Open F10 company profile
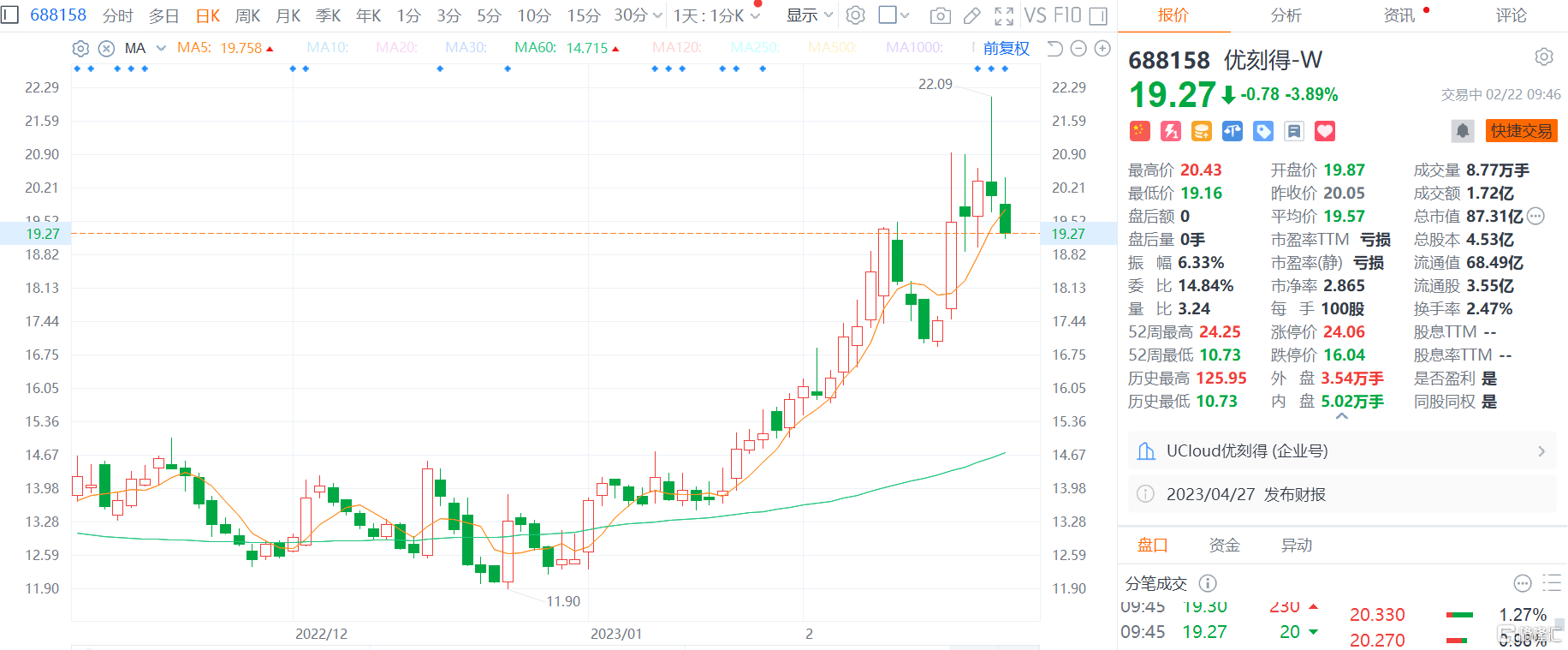The width and height of the screenshot is (1568, 650). coord(1067,15)
